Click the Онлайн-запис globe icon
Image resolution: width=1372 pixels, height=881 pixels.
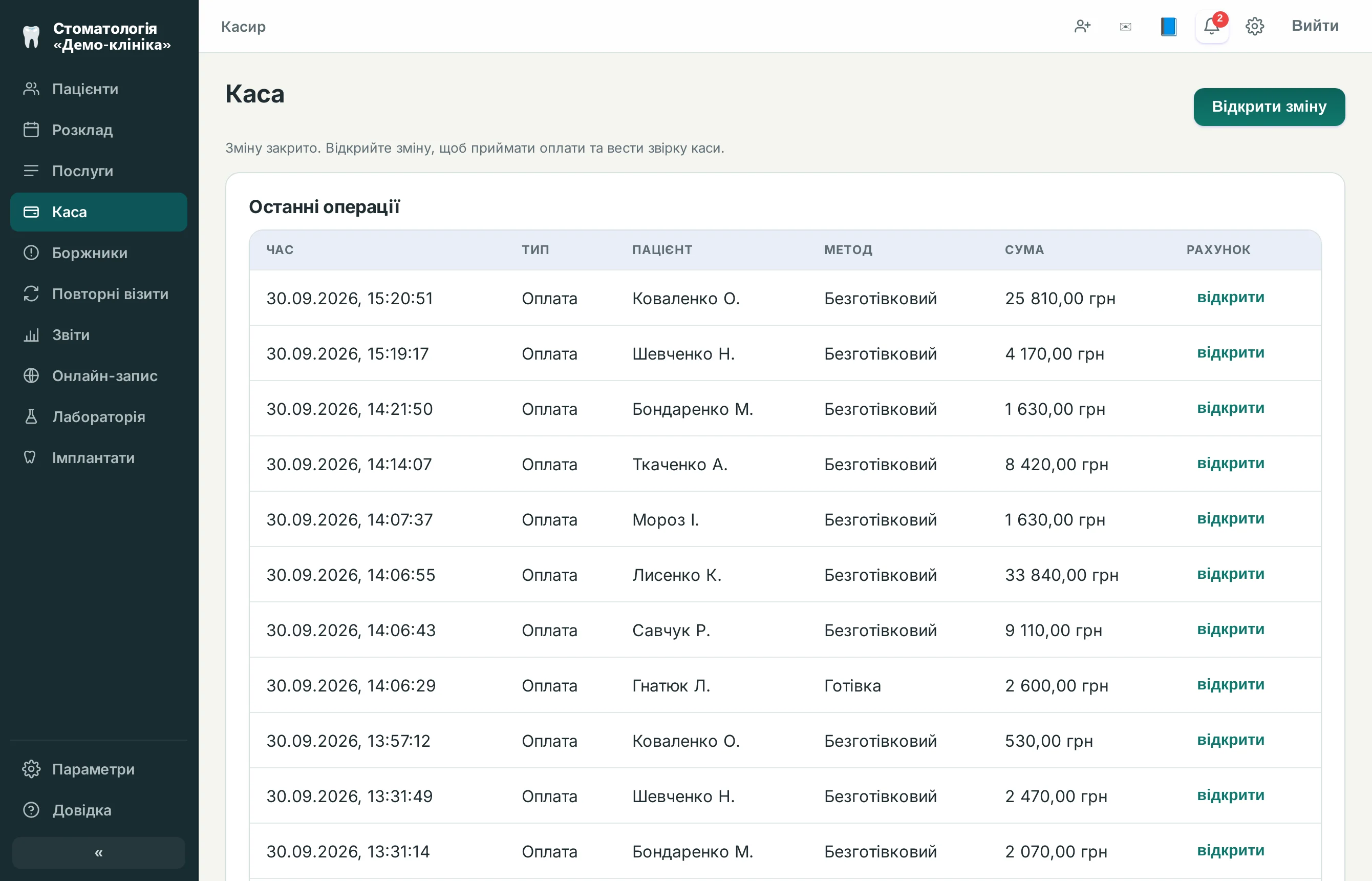[31, 375]
